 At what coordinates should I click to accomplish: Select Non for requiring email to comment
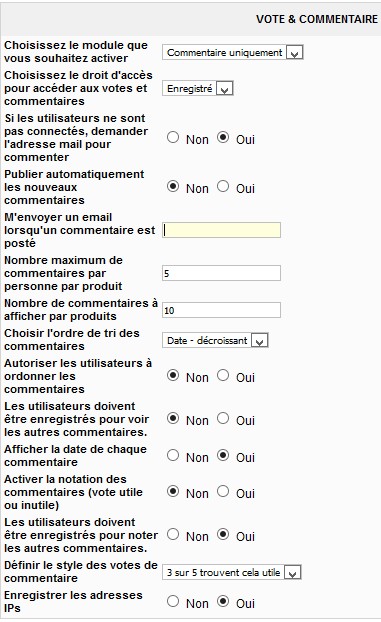(x=173, y=138)
